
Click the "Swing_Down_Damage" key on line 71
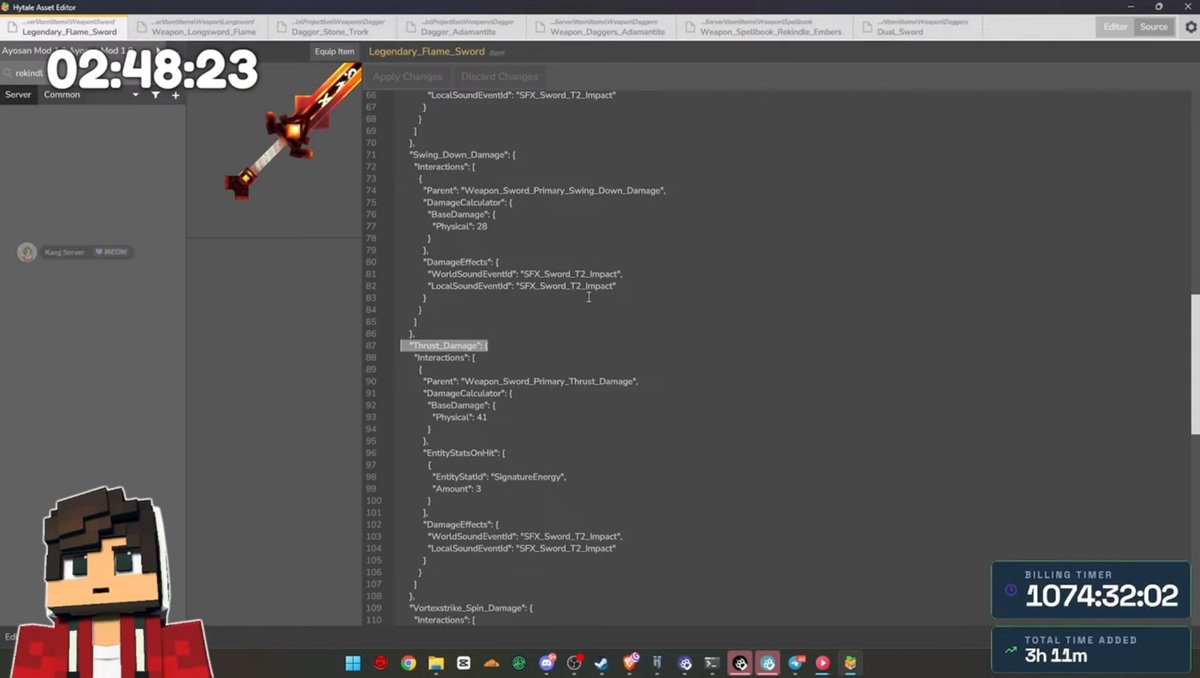click(461, 155)
